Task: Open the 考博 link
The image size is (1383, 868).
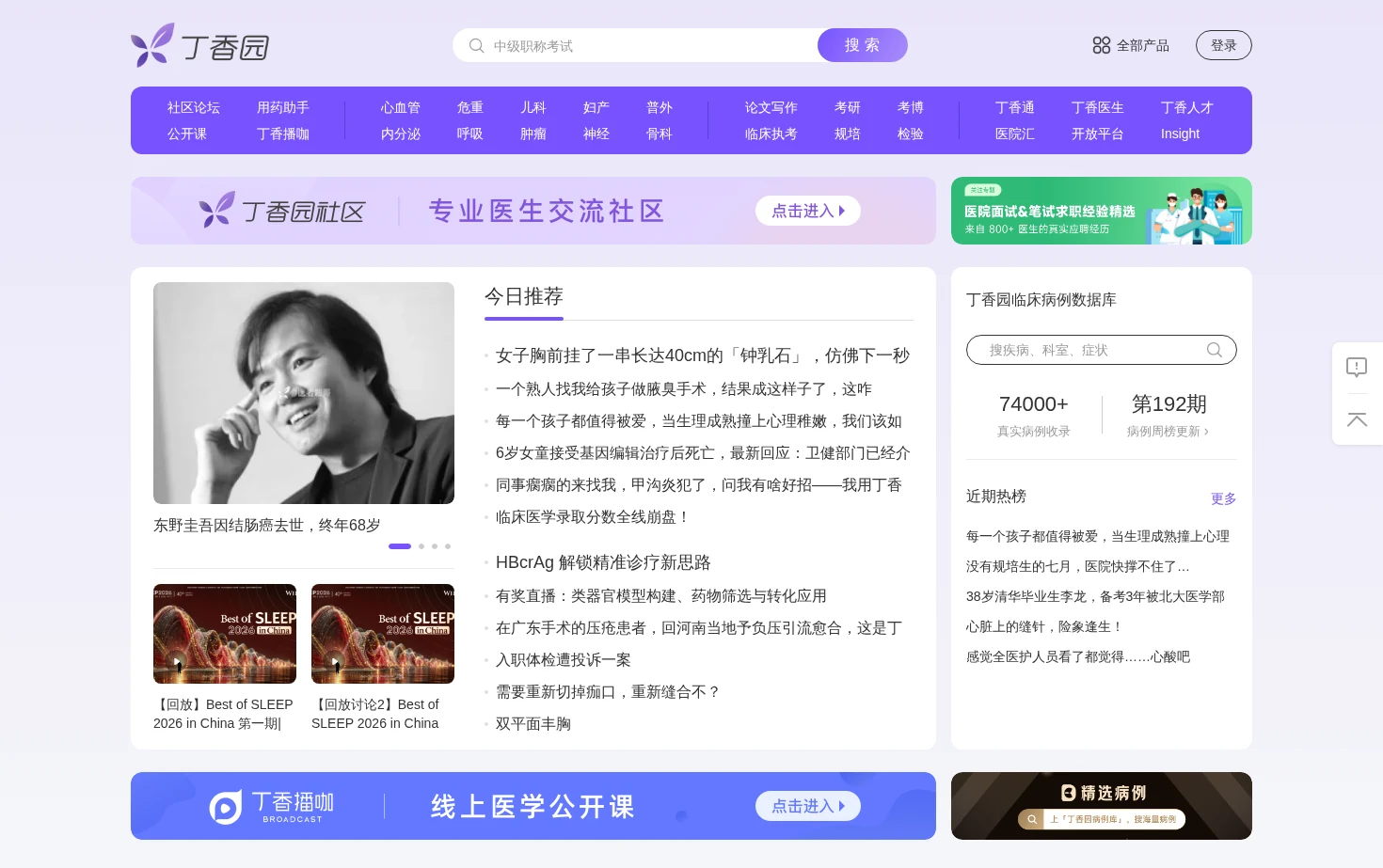Action: coord(911,107)
